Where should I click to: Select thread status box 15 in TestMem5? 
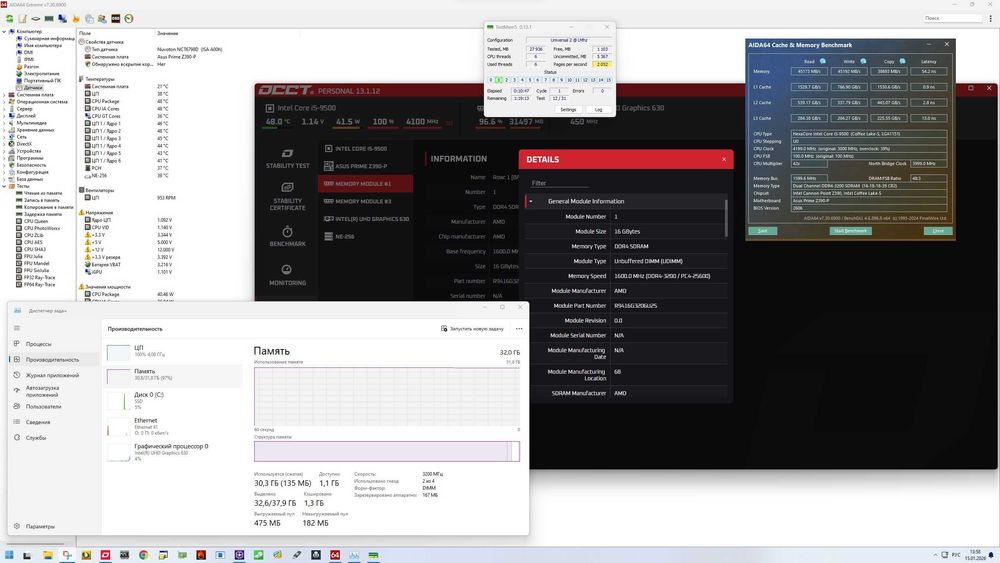click(x=608, y=80)
